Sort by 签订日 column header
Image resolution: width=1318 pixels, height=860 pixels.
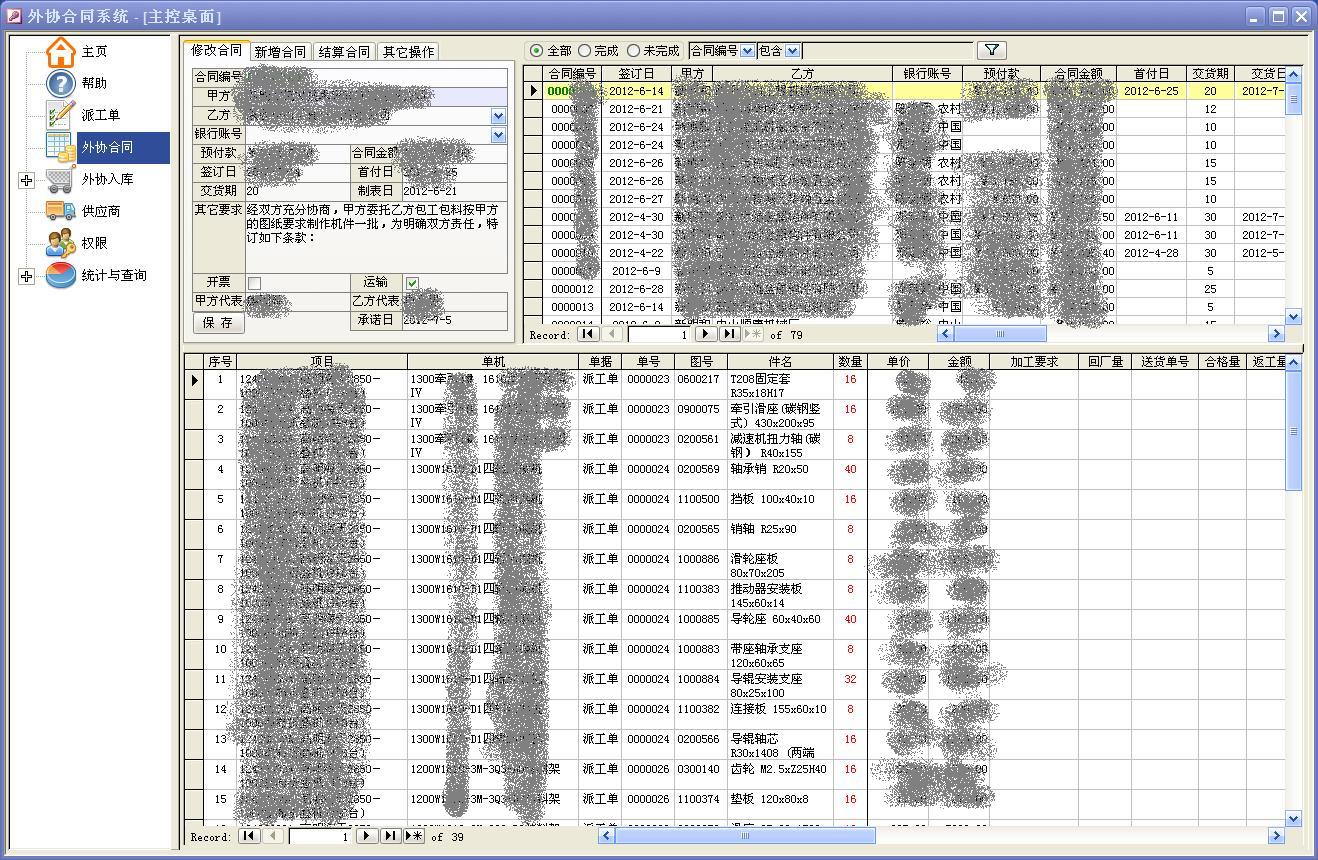(x=637, y=74)
